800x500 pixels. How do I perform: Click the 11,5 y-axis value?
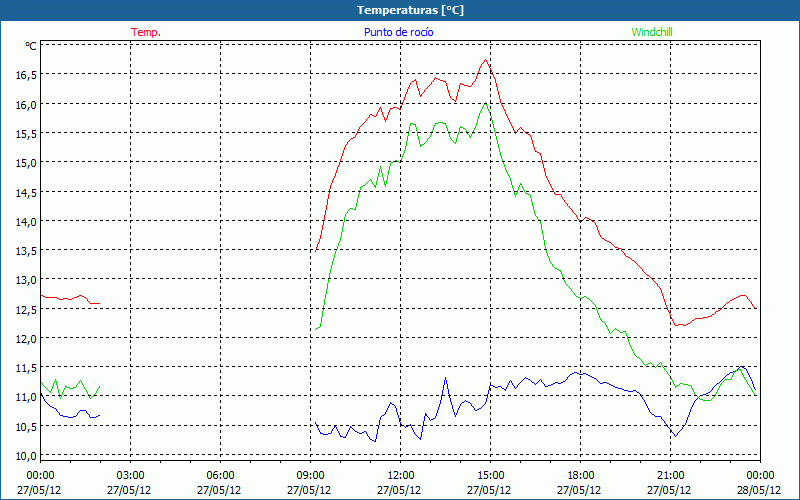click(26, 368)
